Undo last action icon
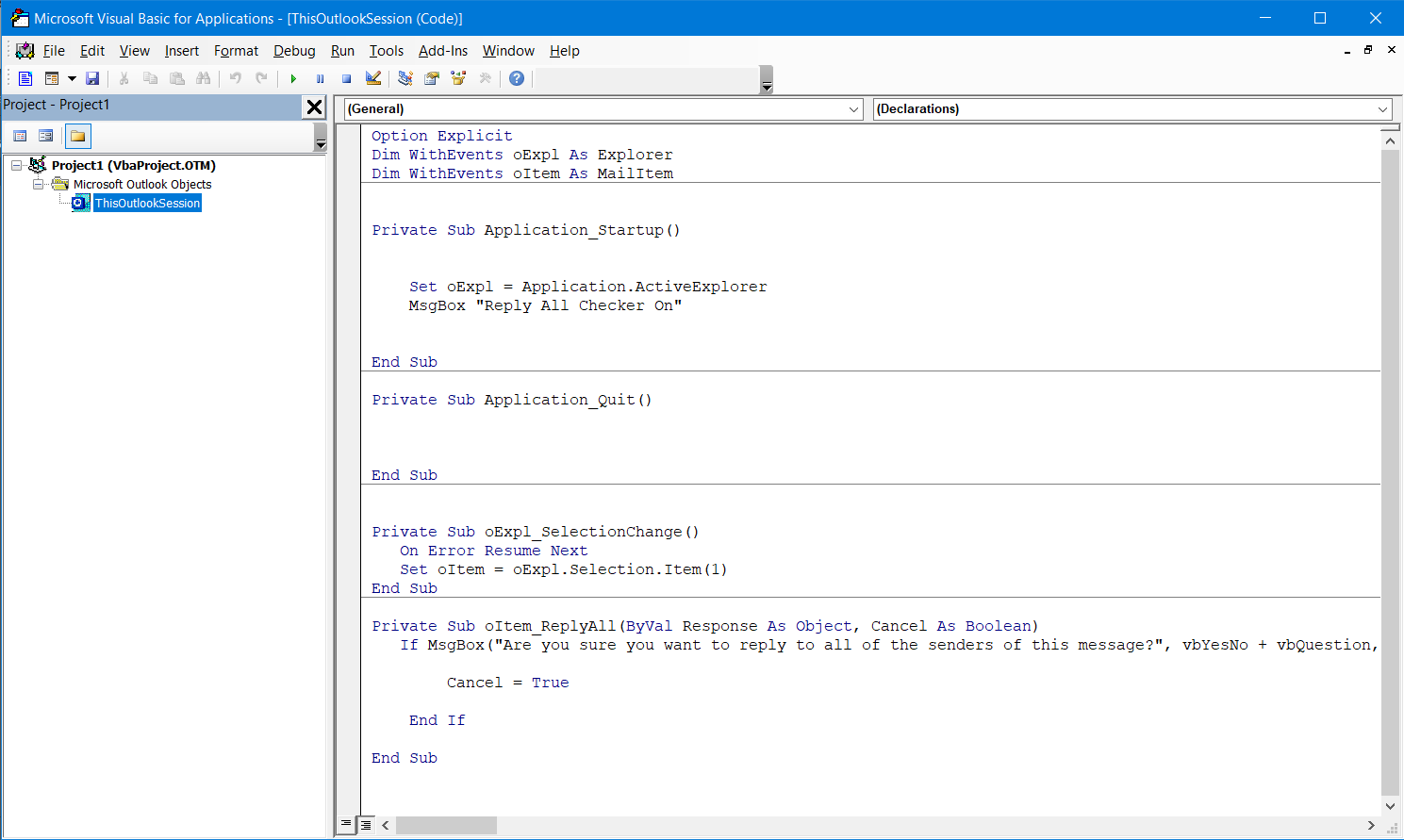The width and height of the screenshot is (1404, 840). [235, 78]
